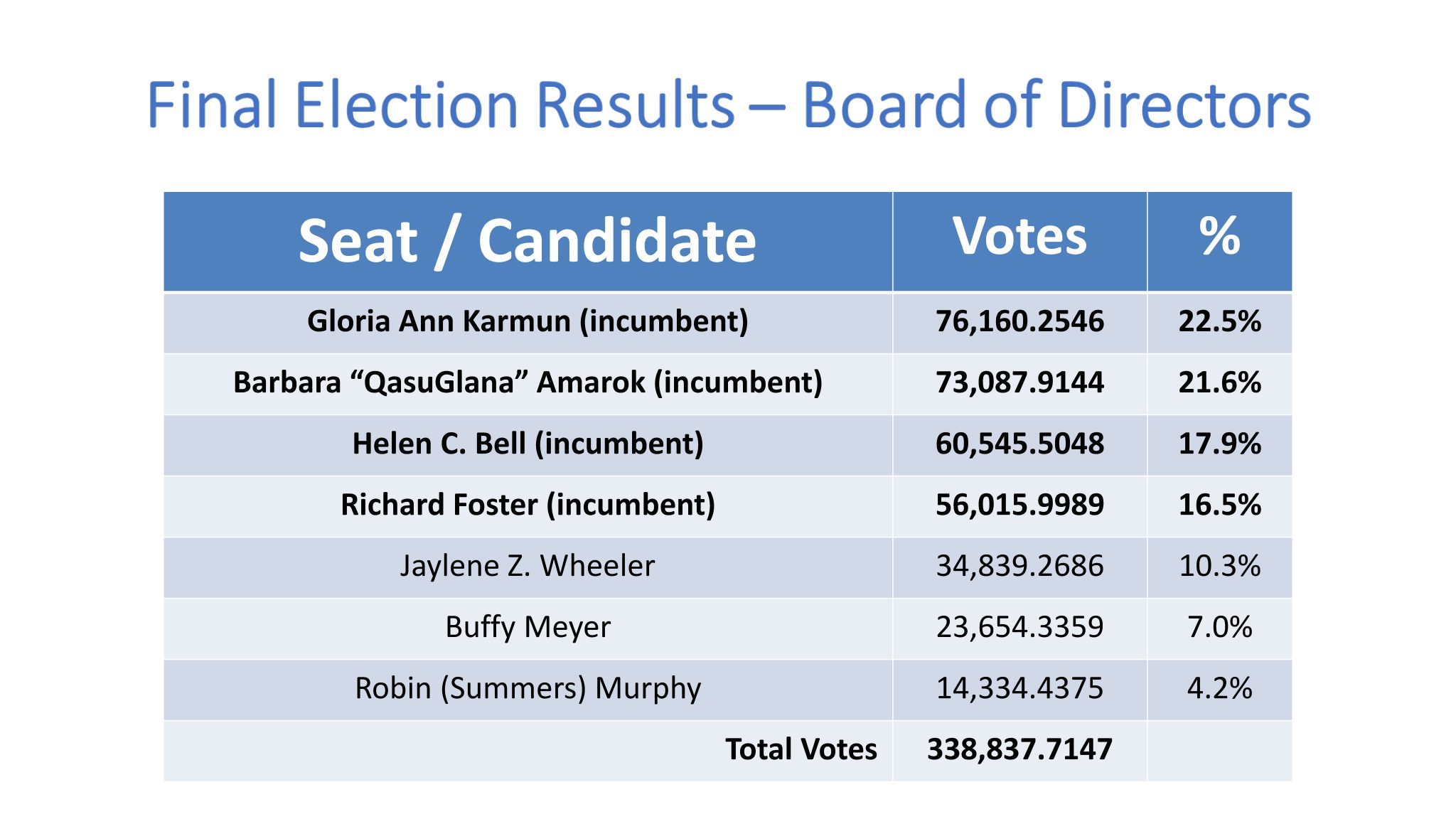This screenshot has width=1456, height=819.
Task: Click the 22.5% percentage cell
Action: (x=1219, y=321)
